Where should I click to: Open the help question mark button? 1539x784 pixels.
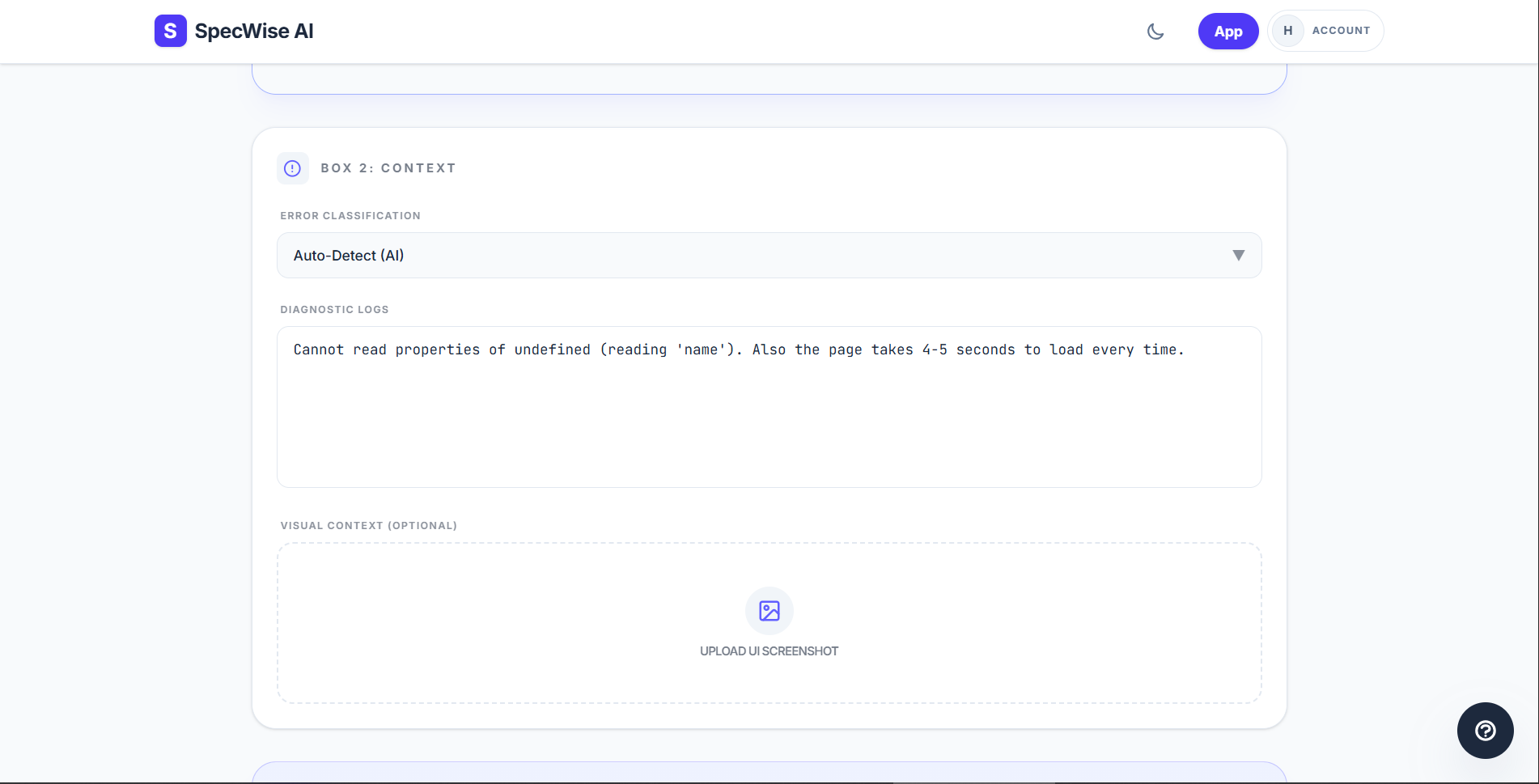(1485, 731)
